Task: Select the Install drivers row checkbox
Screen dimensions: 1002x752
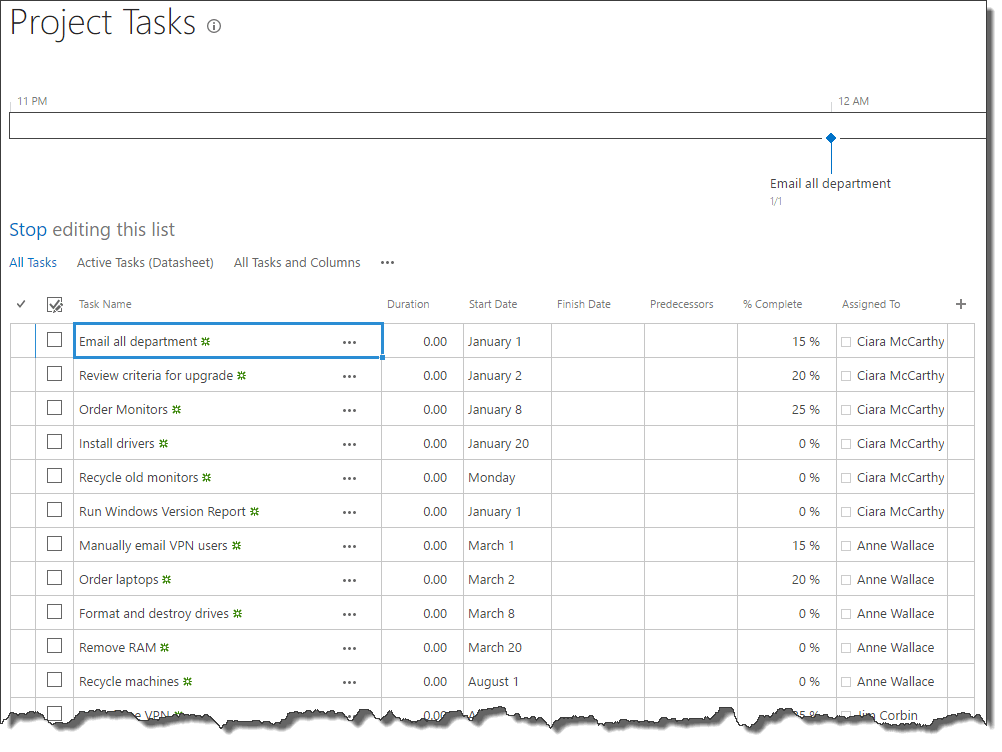Action: tap(55, 442)
